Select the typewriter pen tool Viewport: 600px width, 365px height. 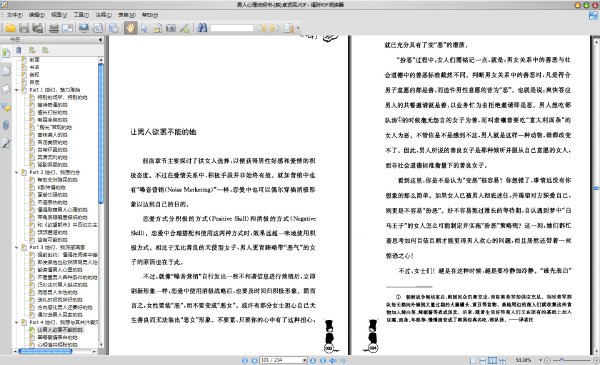(x=184, y=28)
